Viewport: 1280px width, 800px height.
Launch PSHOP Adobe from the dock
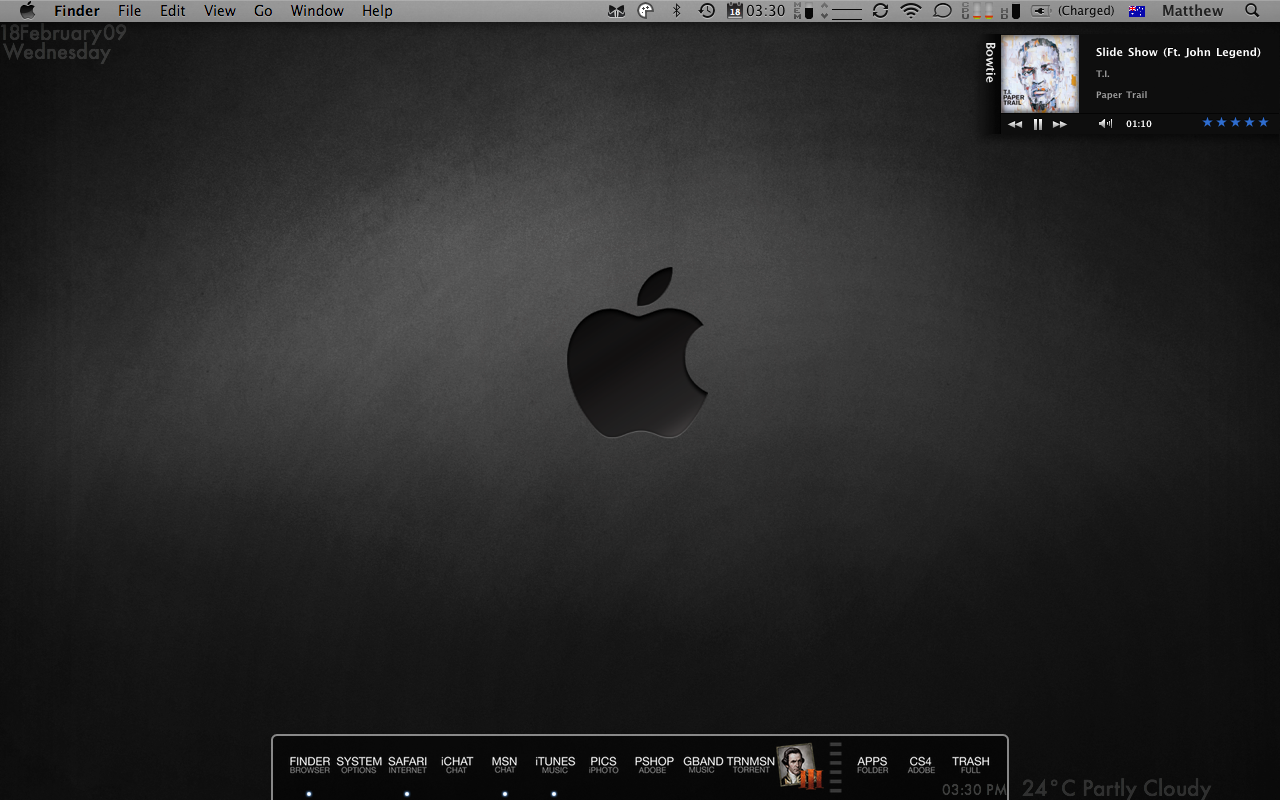coord(654,765)
